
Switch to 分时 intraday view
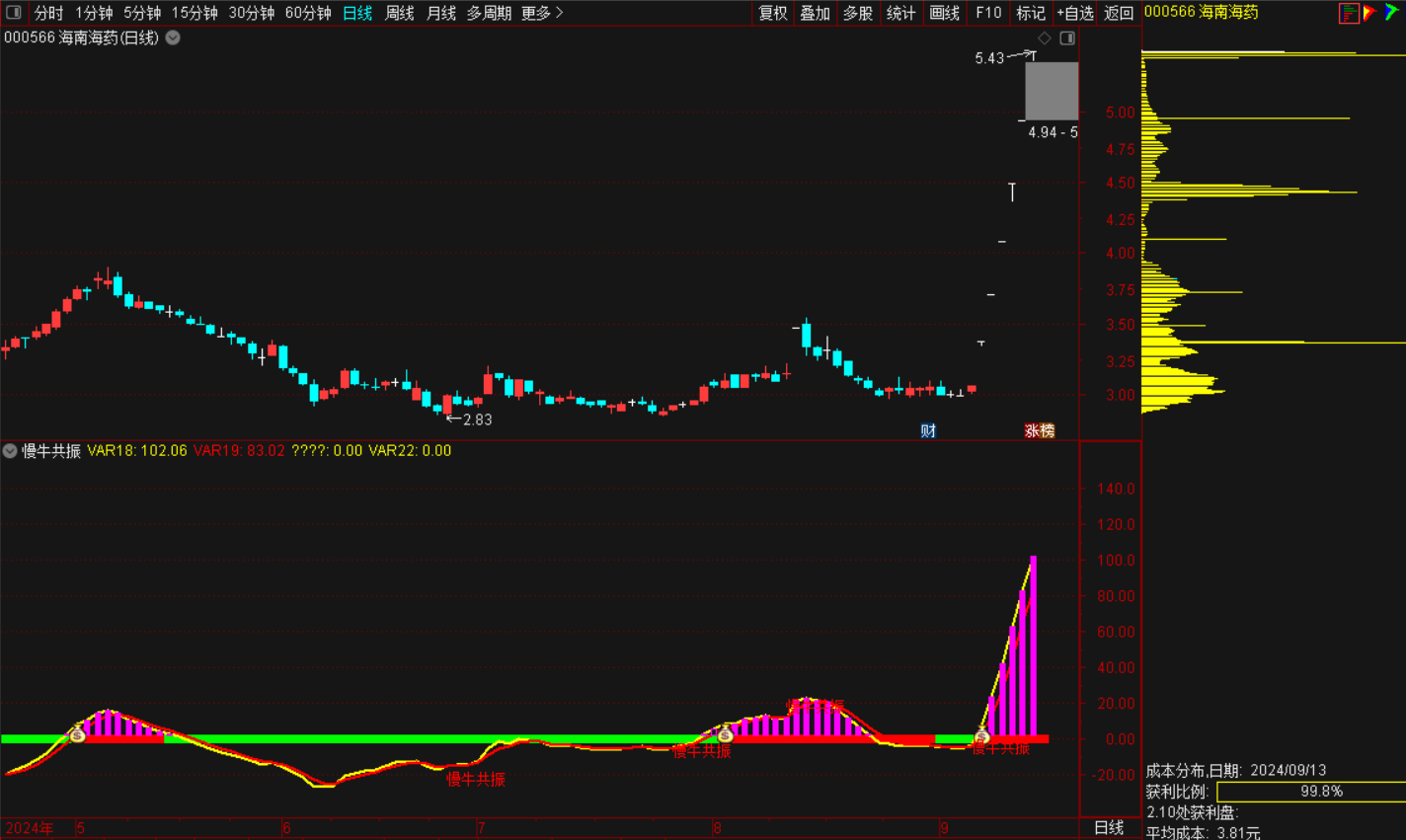[x=48, y=13]
